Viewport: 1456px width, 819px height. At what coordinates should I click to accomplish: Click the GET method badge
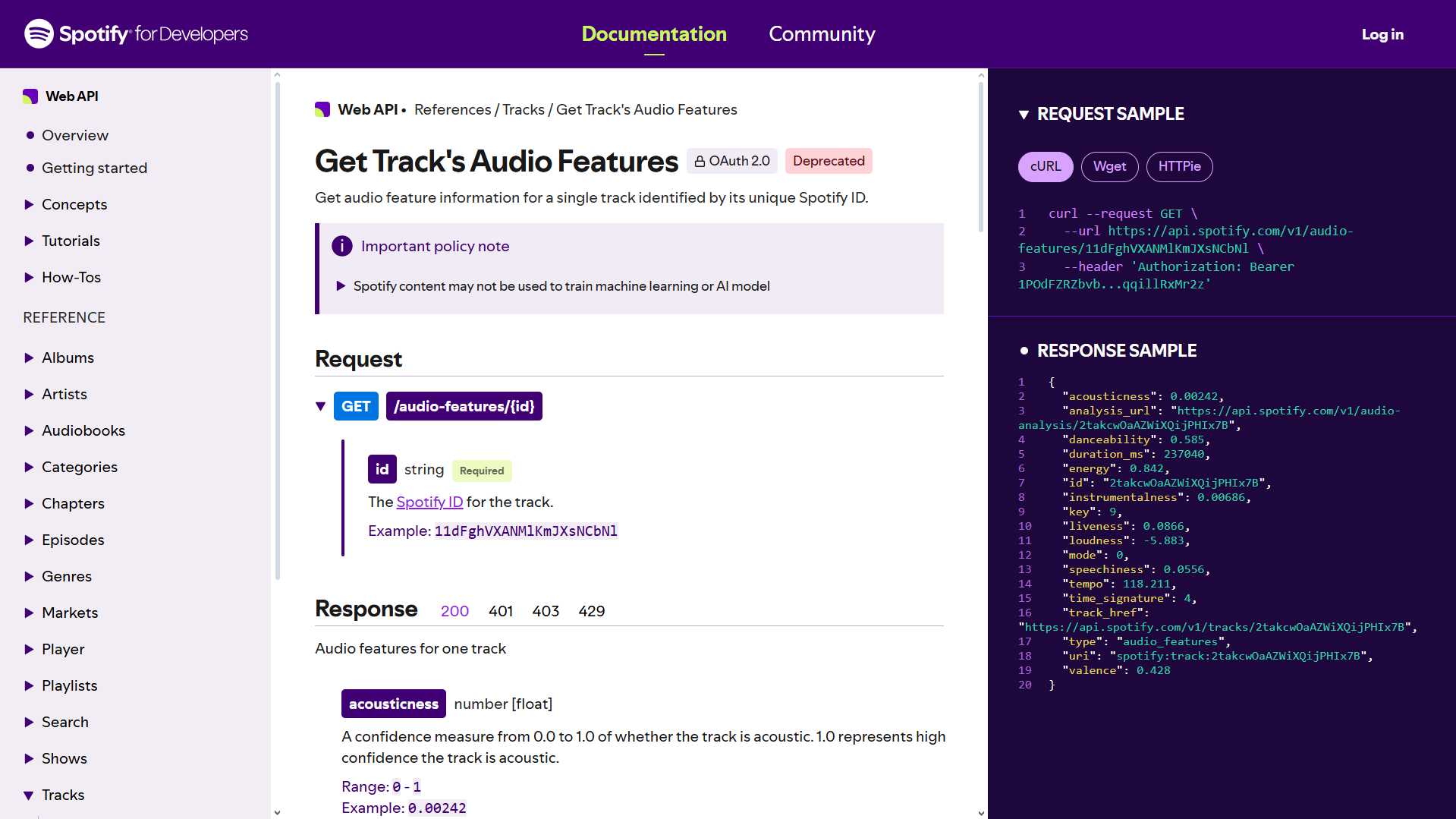click(x=356, y=406)
